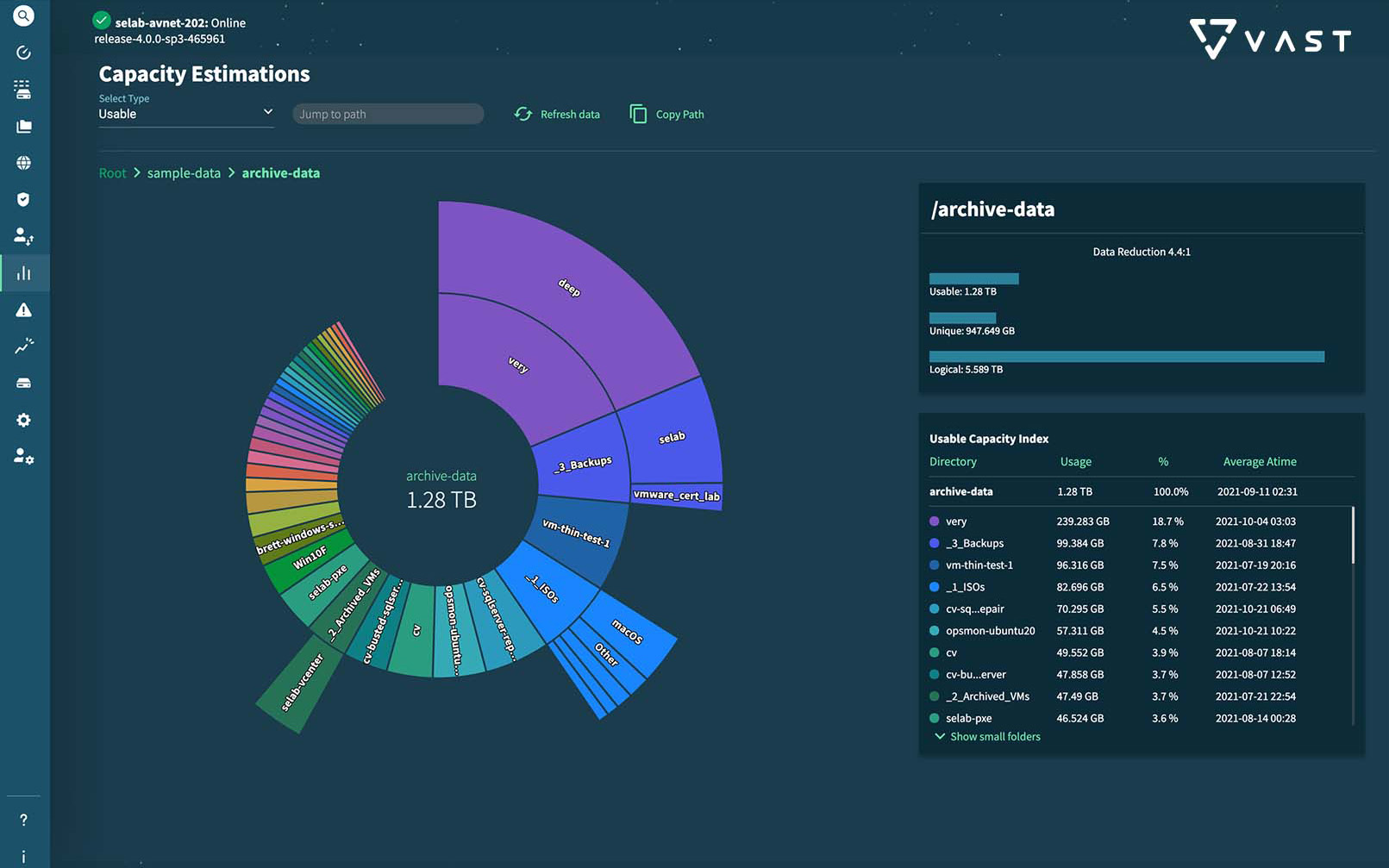Click the search icon in the sidebar
Viewport: 1389px width, 868px height.
pos(23,16)
